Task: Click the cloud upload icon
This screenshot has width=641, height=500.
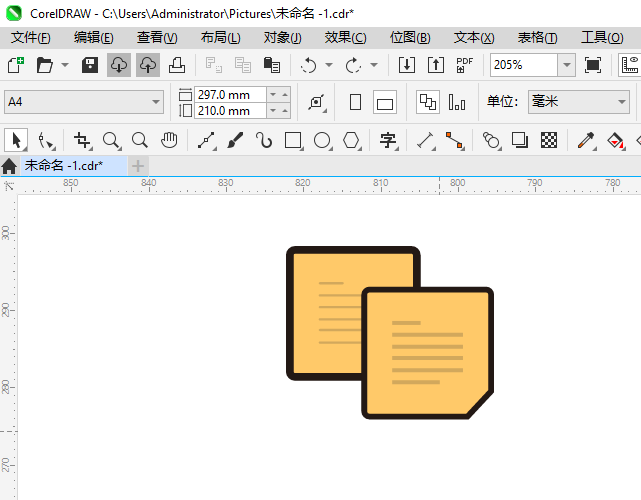Action: [148, 65]
